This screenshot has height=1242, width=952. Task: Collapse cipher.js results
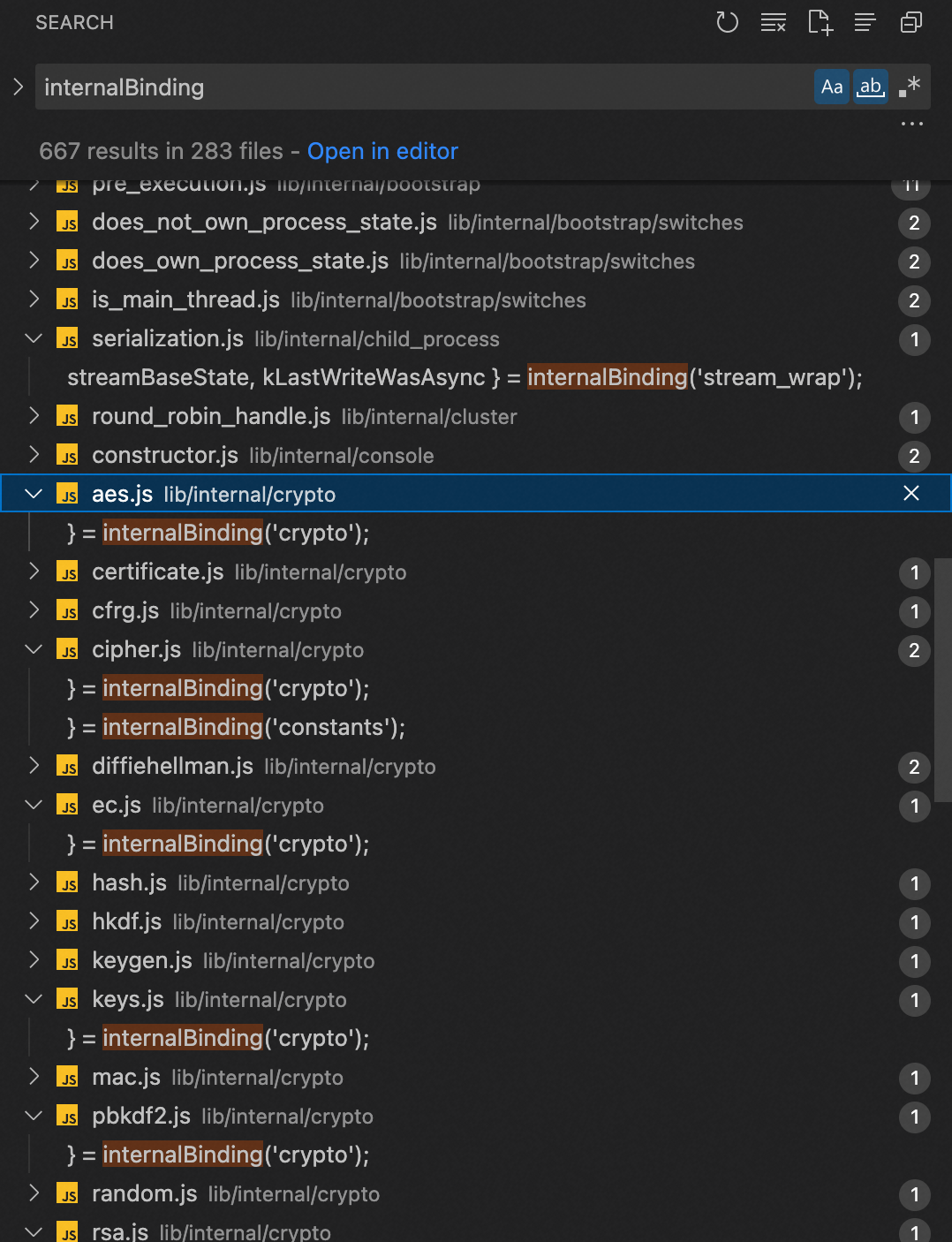tap(34, 649)
